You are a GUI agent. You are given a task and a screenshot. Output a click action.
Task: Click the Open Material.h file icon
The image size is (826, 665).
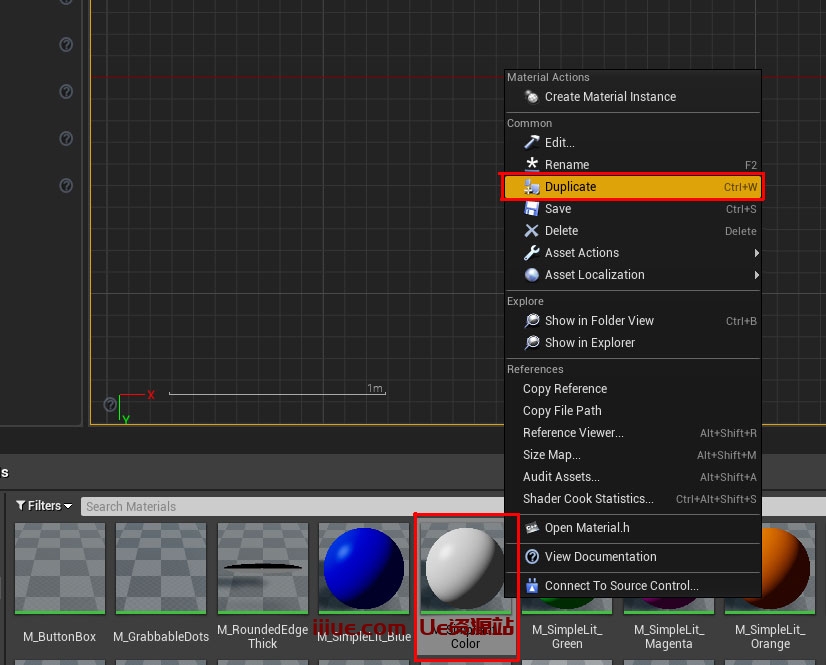click(532, 528)
